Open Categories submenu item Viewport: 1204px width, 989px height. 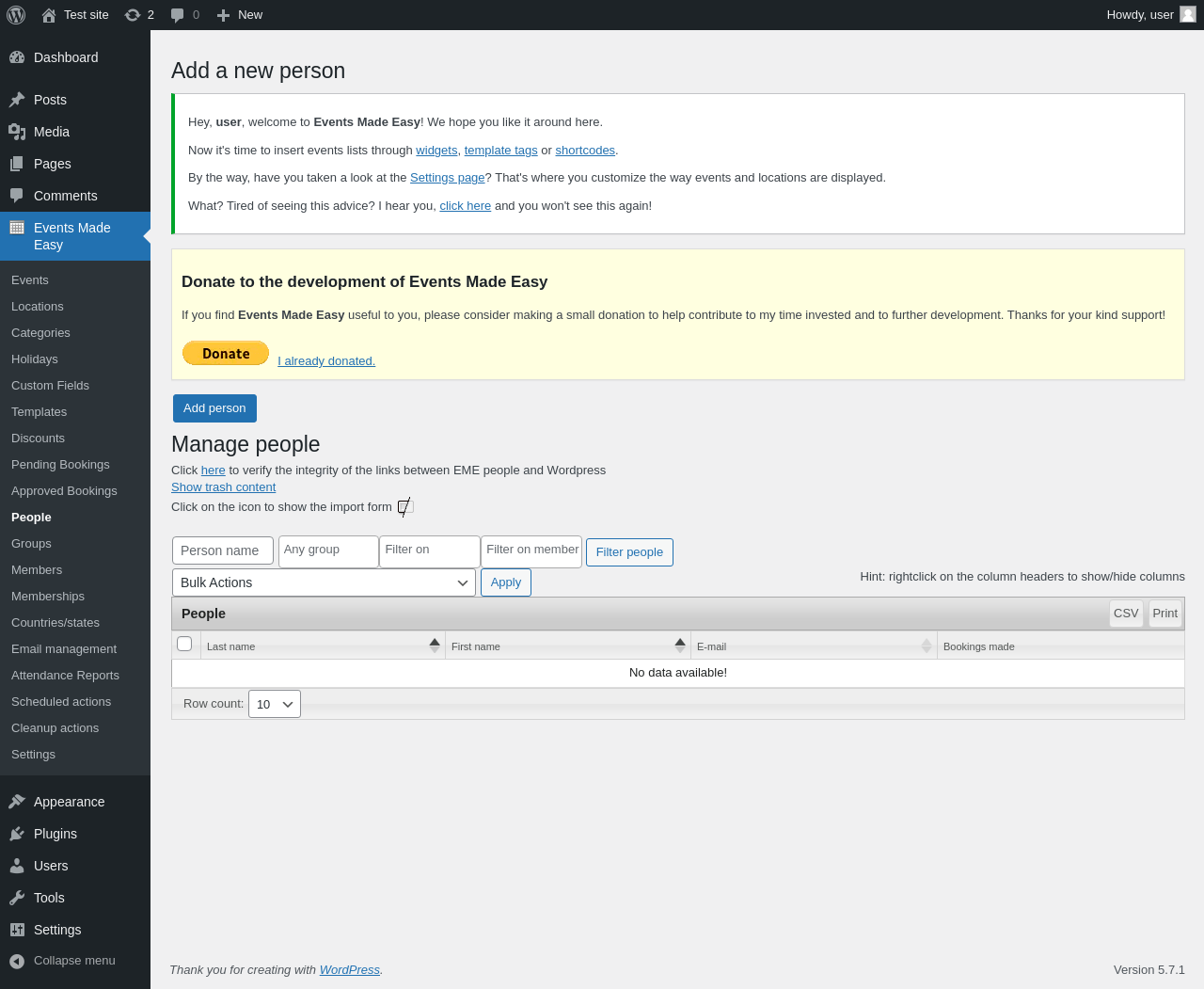tap(40, 333)
